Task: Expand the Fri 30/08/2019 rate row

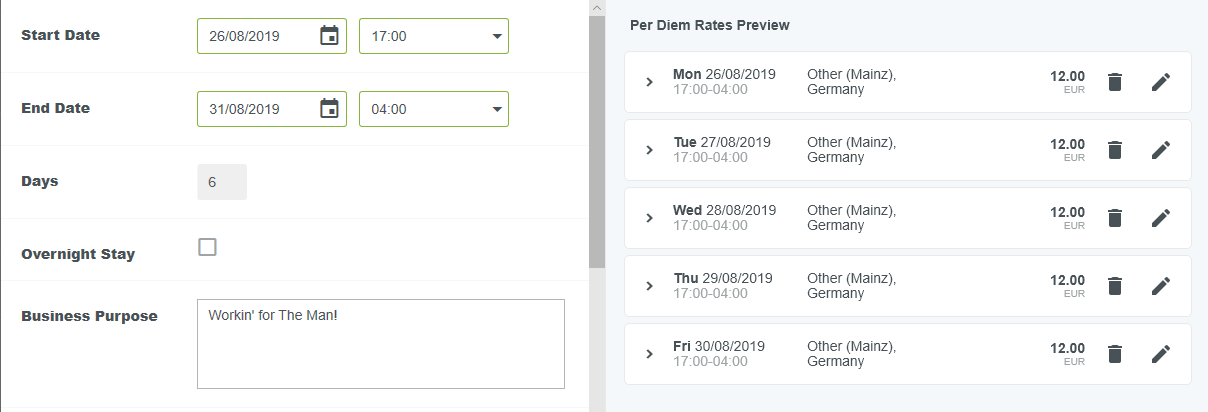Action: pos(649,354)
